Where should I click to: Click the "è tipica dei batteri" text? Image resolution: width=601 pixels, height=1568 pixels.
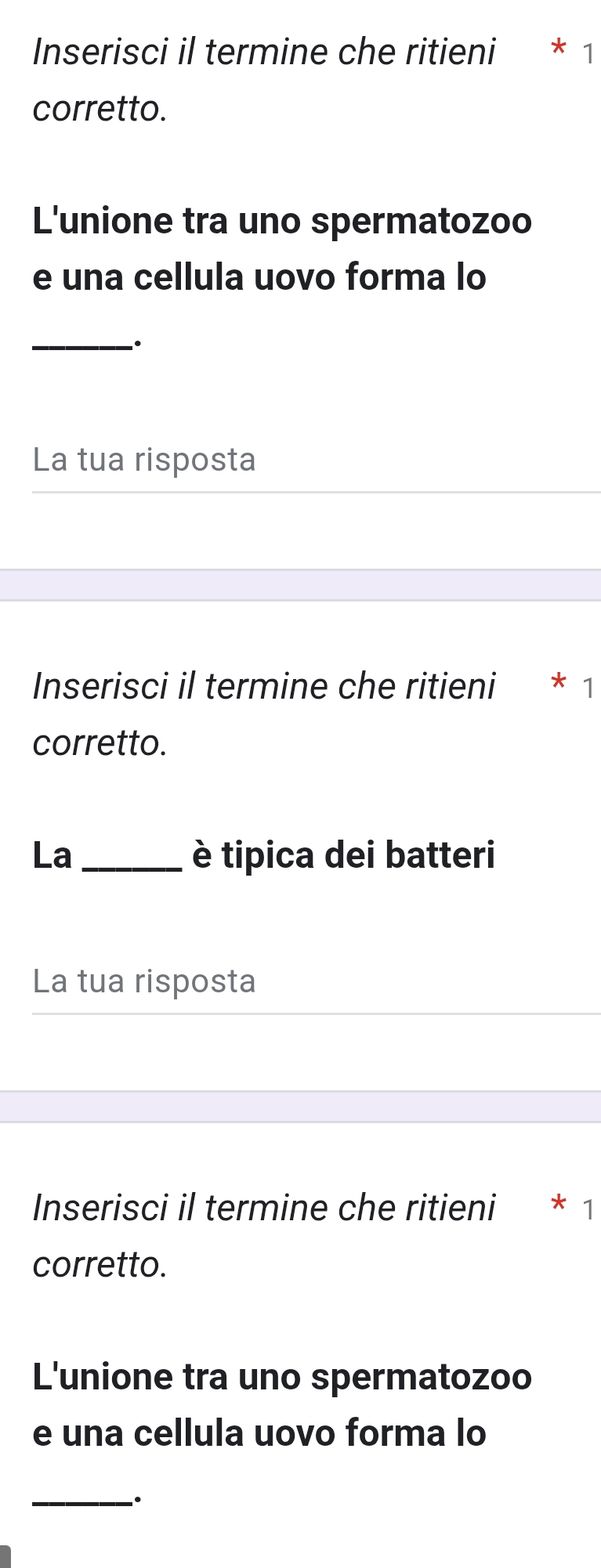tap(343, 854)
